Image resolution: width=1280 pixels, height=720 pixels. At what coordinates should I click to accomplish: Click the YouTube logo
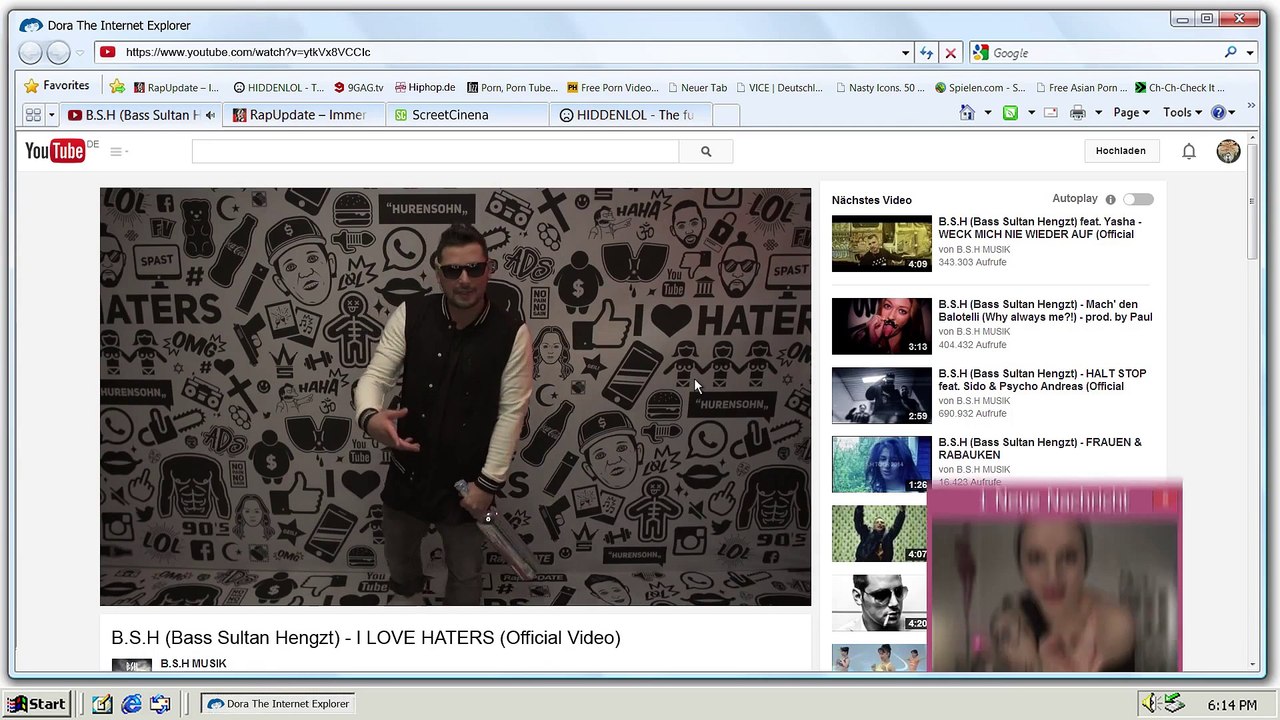(x=56, y=151)
